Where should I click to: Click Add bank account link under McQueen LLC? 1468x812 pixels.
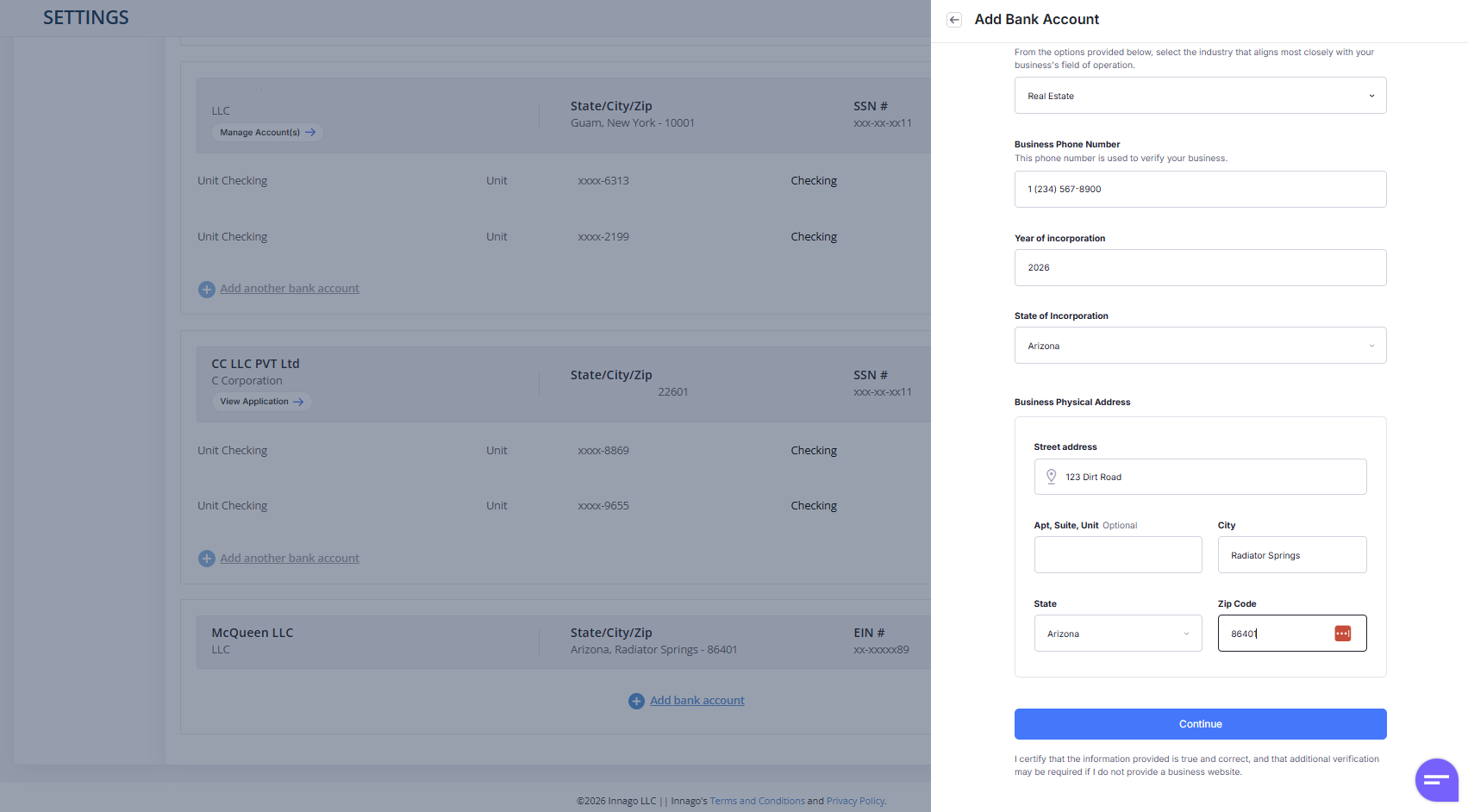tap(697, 701)
